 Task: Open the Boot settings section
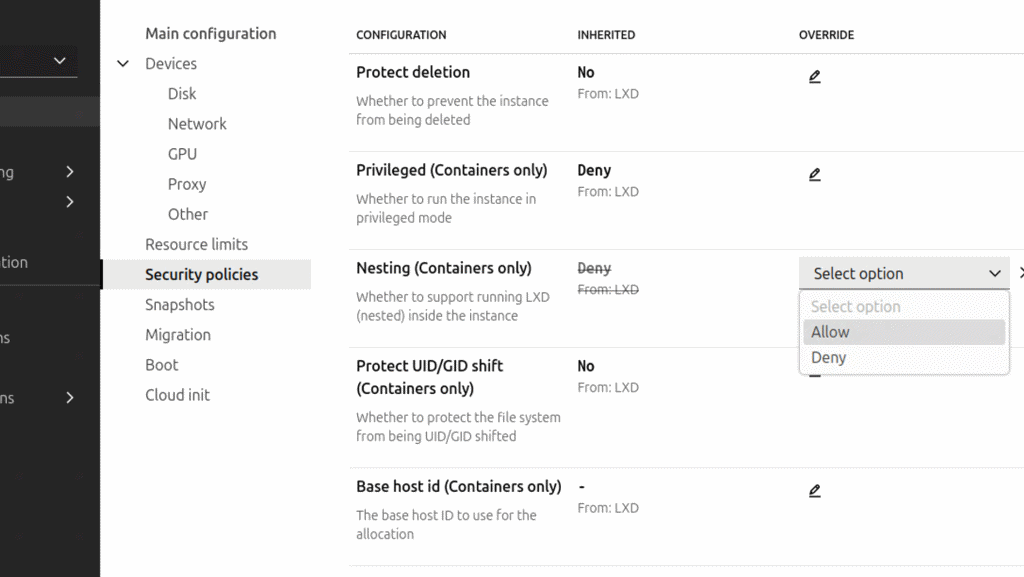tap(162, 365)
